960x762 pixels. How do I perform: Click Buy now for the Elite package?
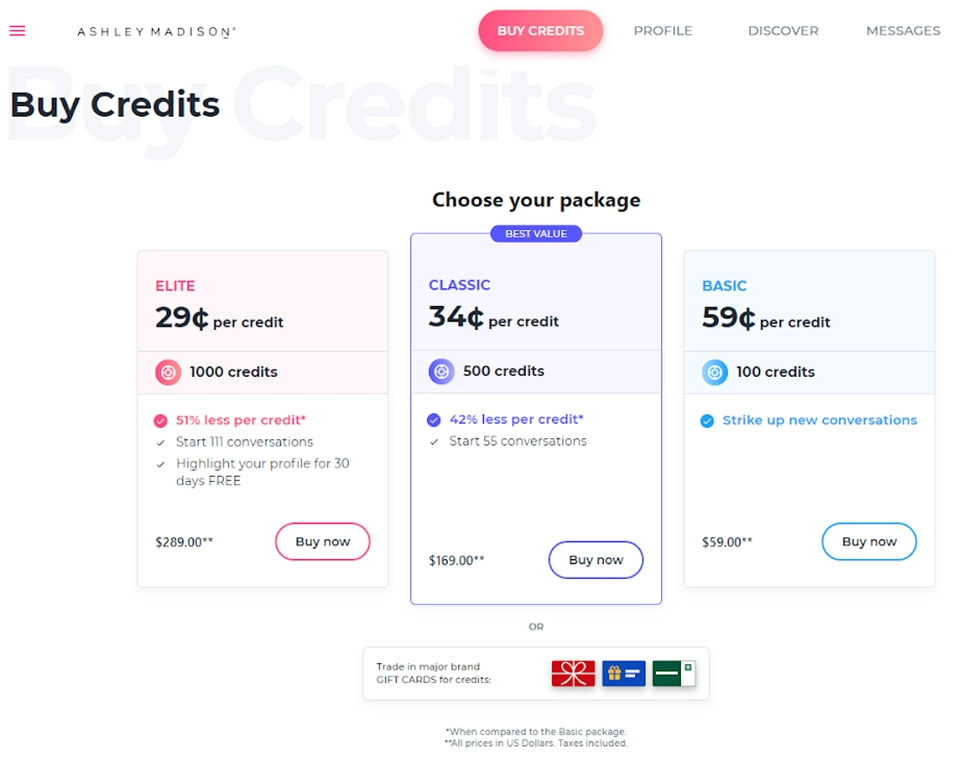tap(322, 541)
